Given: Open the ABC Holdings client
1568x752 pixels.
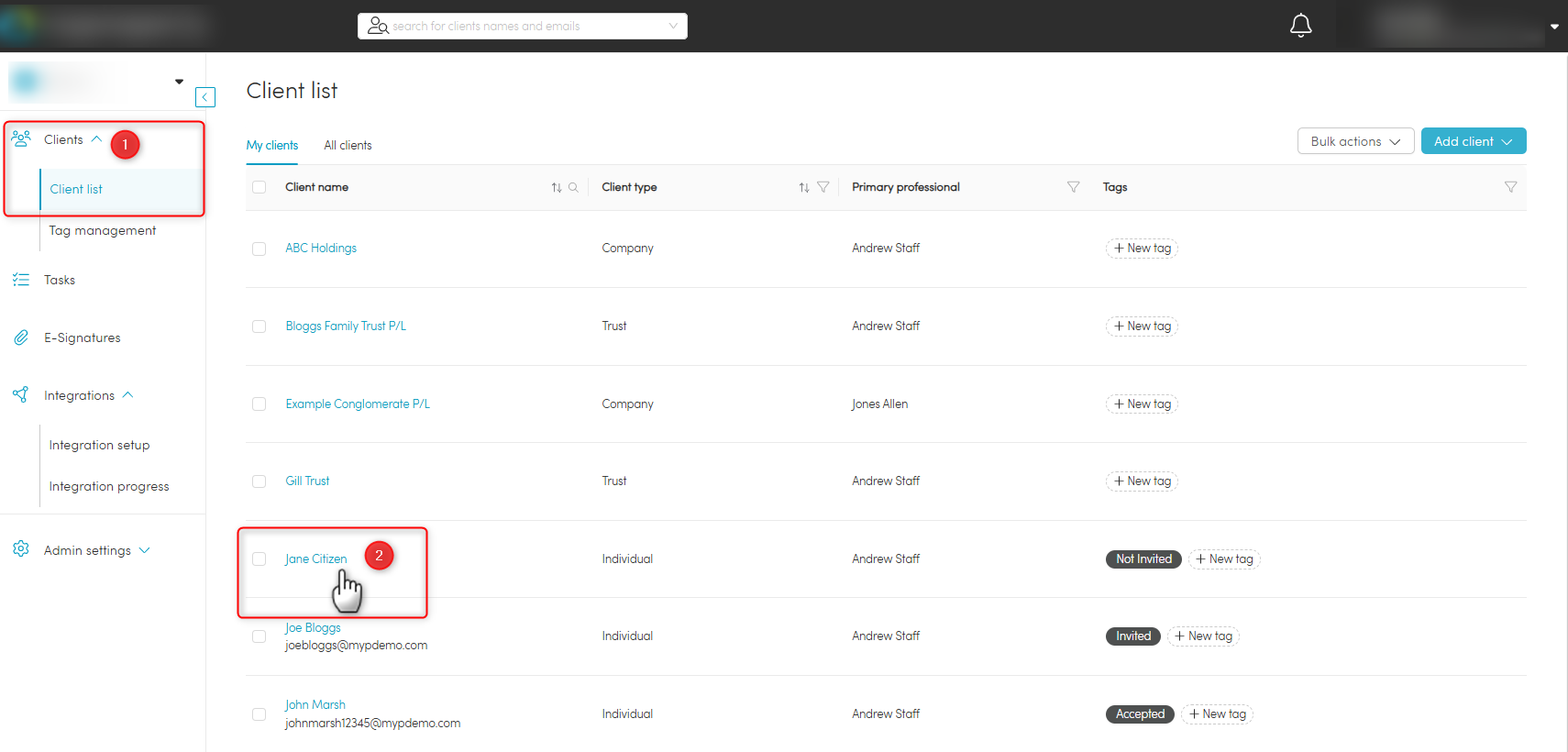Looking at the screenshot, I should (x=321, y=248).
